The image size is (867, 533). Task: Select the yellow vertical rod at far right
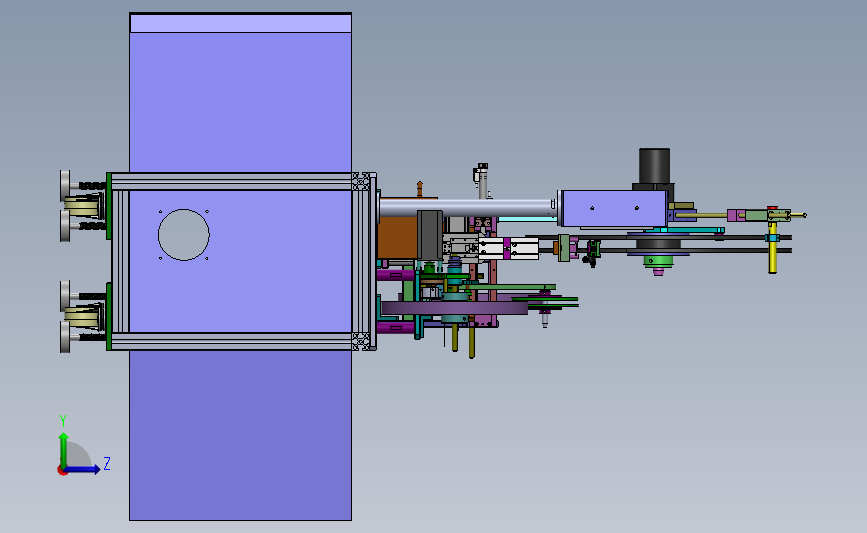(x=772, y=247)
